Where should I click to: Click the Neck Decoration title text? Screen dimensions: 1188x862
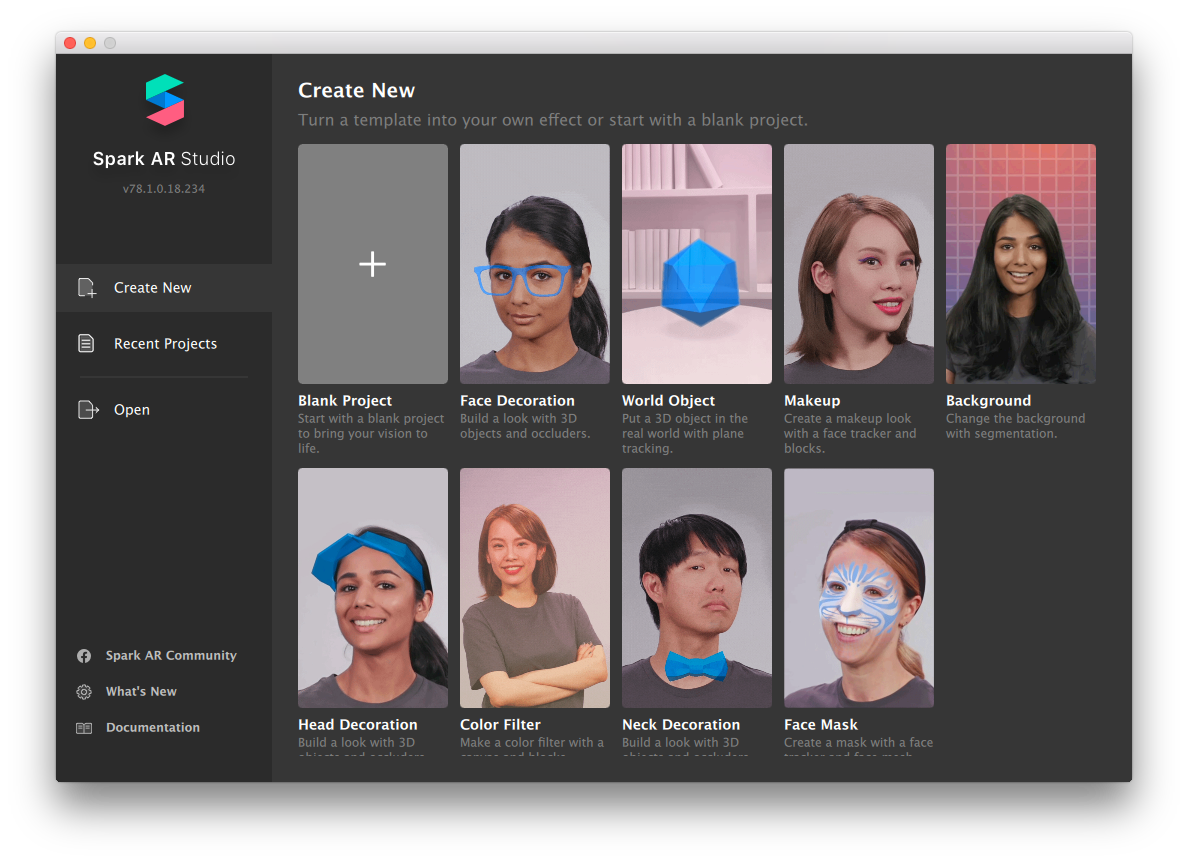(681, 725)
